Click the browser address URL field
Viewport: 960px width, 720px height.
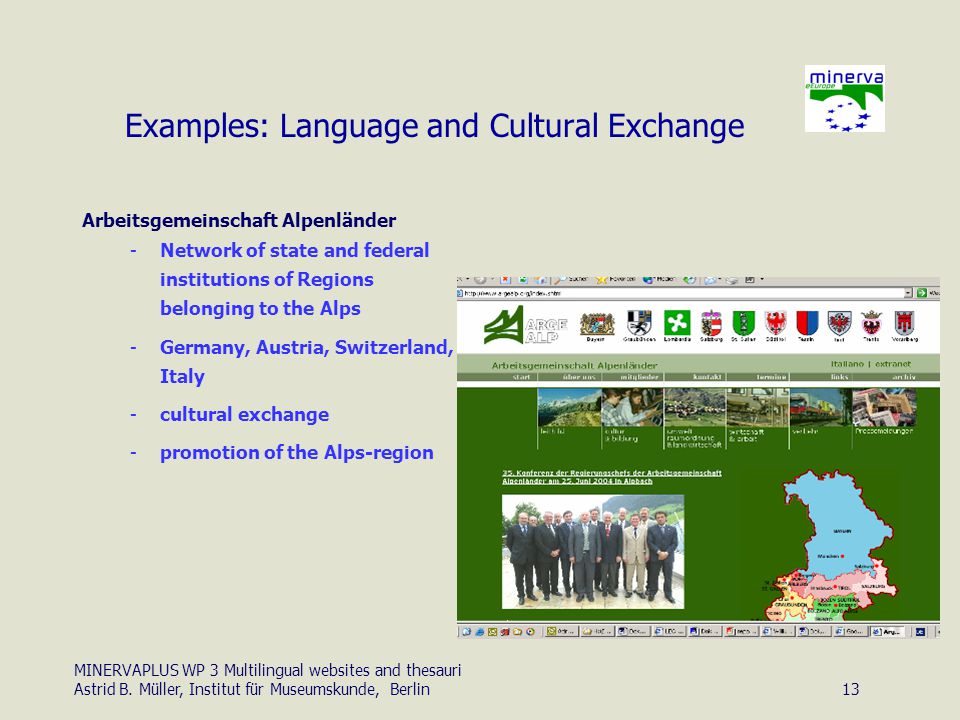680,293
